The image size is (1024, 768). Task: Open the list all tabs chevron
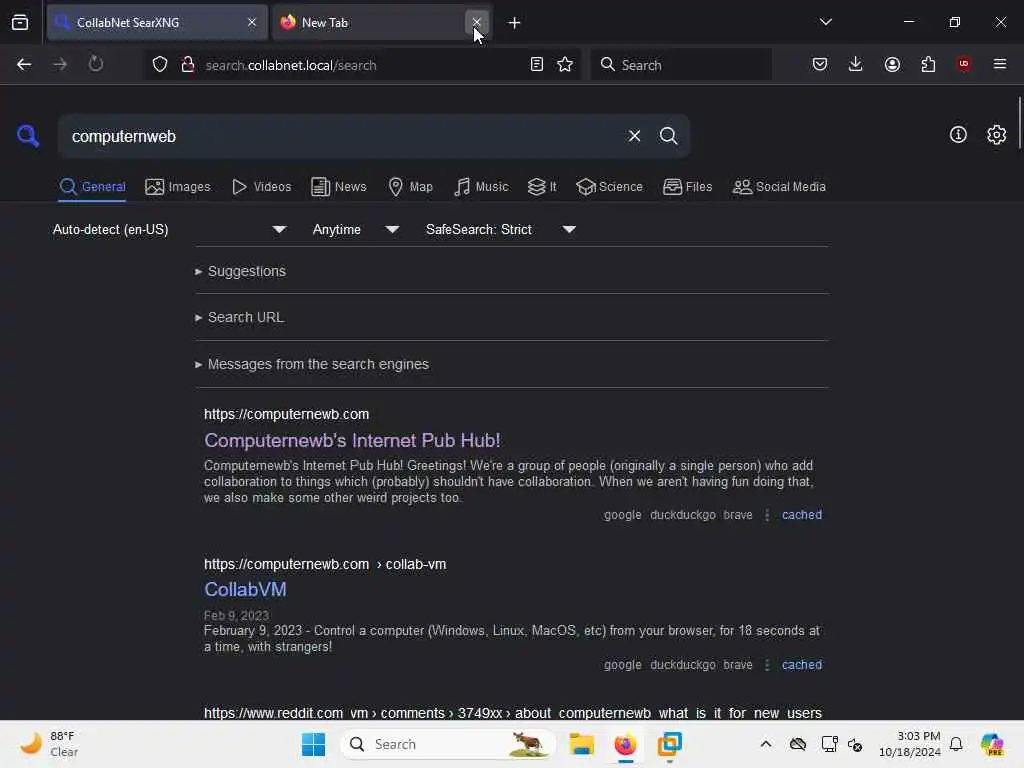point(825,22)
